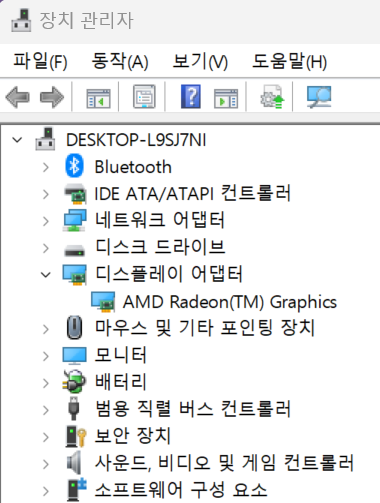Select 소프트웨어 구성 요소 label

[x=181, y=490]
